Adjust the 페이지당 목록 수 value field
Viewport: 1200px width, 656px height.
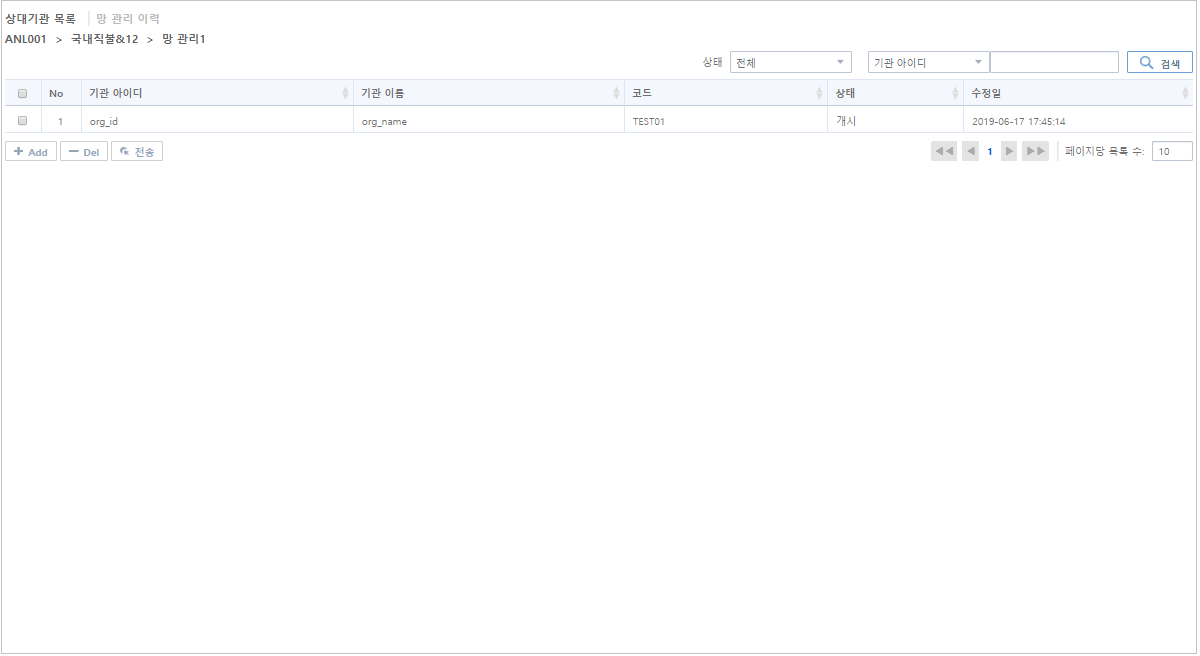pyautogui.click(x=1171, y=150)
